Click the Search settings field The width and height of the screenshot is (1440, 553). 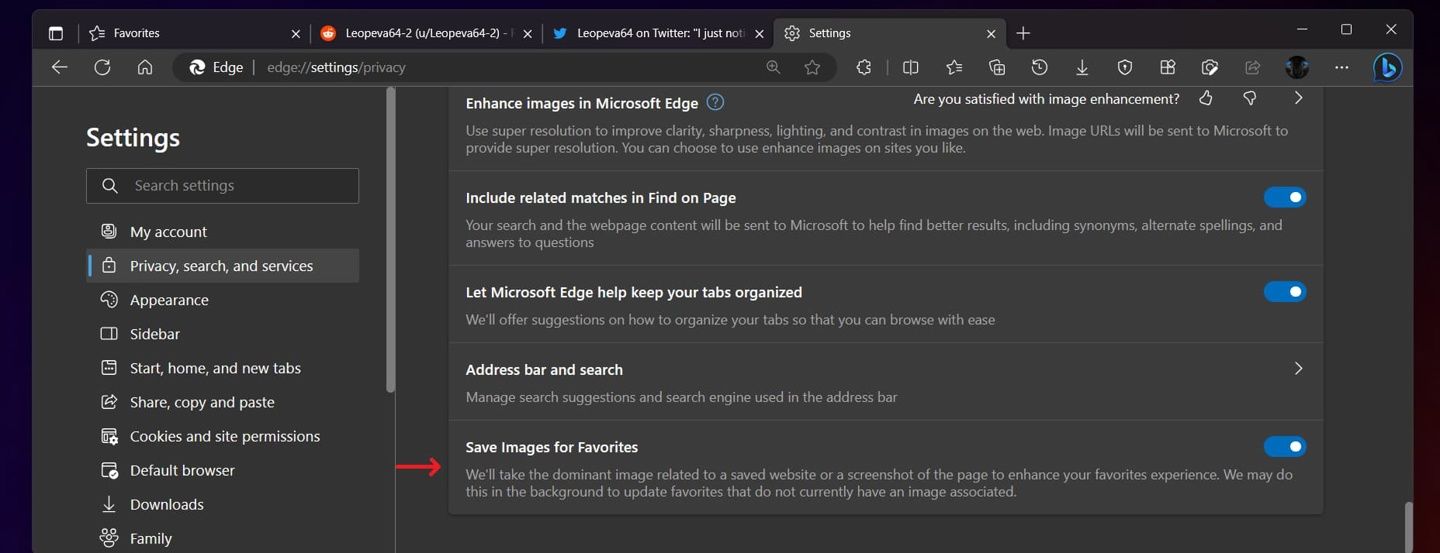[222, 185]
